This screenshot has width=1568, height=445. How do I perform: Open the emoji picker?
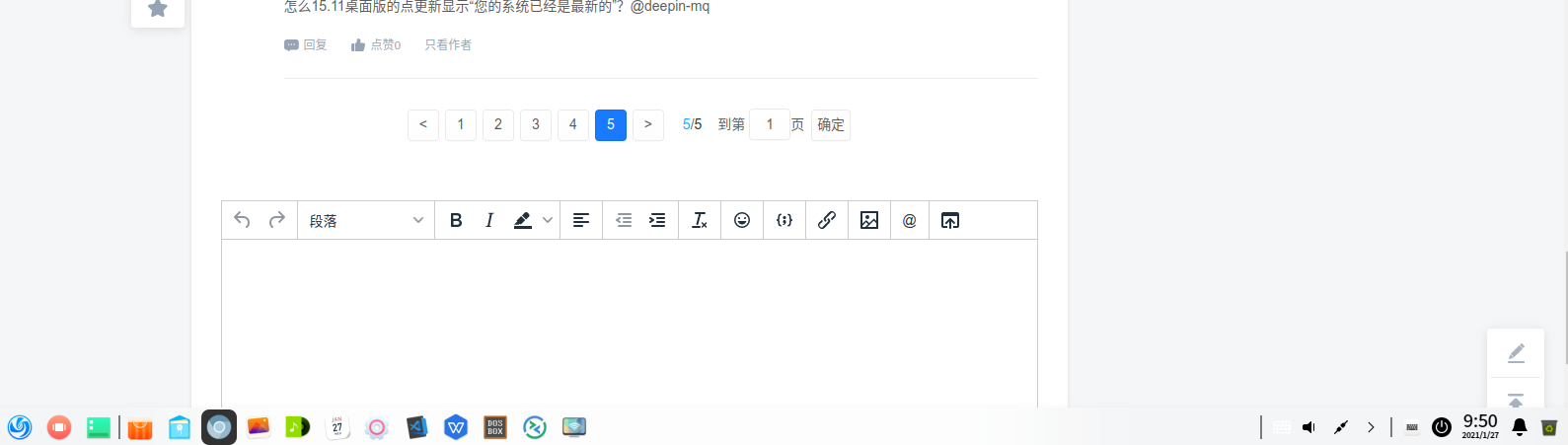(742, 220)
